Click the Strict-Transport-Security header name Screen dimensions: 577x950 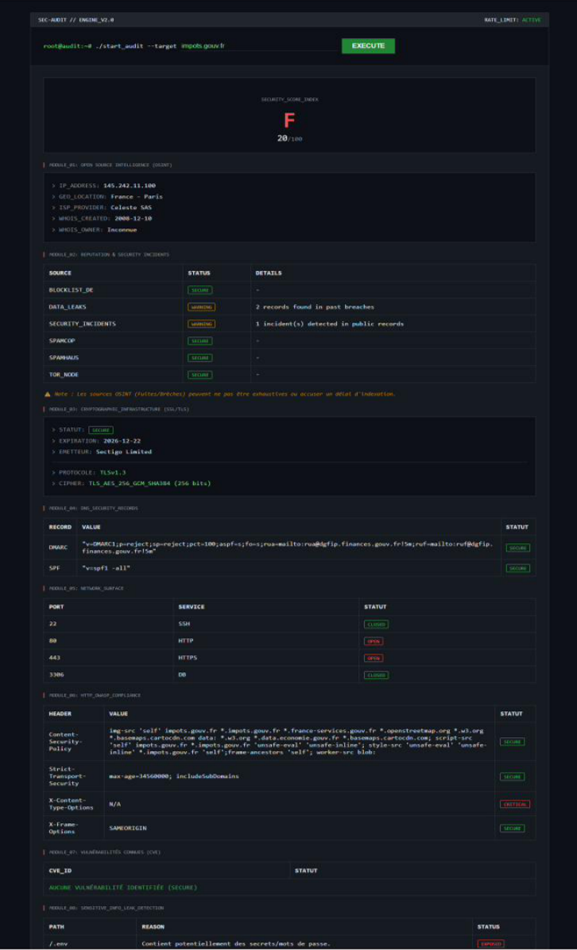pos(66,777)
